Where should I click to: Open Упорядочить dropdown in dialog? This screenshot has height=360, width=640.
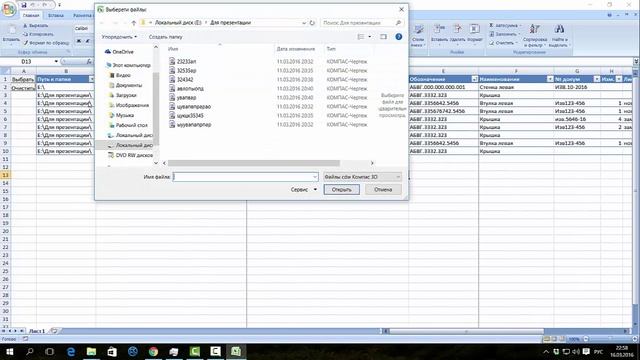pyautogui.click(x=119, y=37)
